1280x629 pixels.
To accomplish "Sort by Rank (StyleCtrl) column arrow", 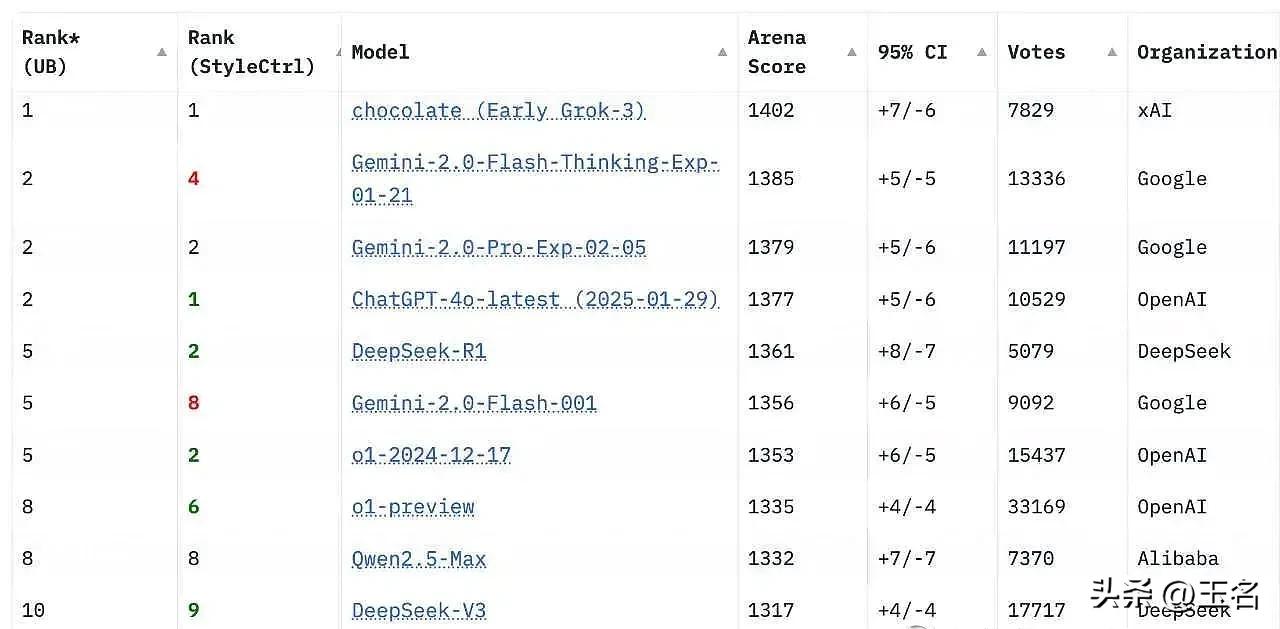I will (337, 52).
